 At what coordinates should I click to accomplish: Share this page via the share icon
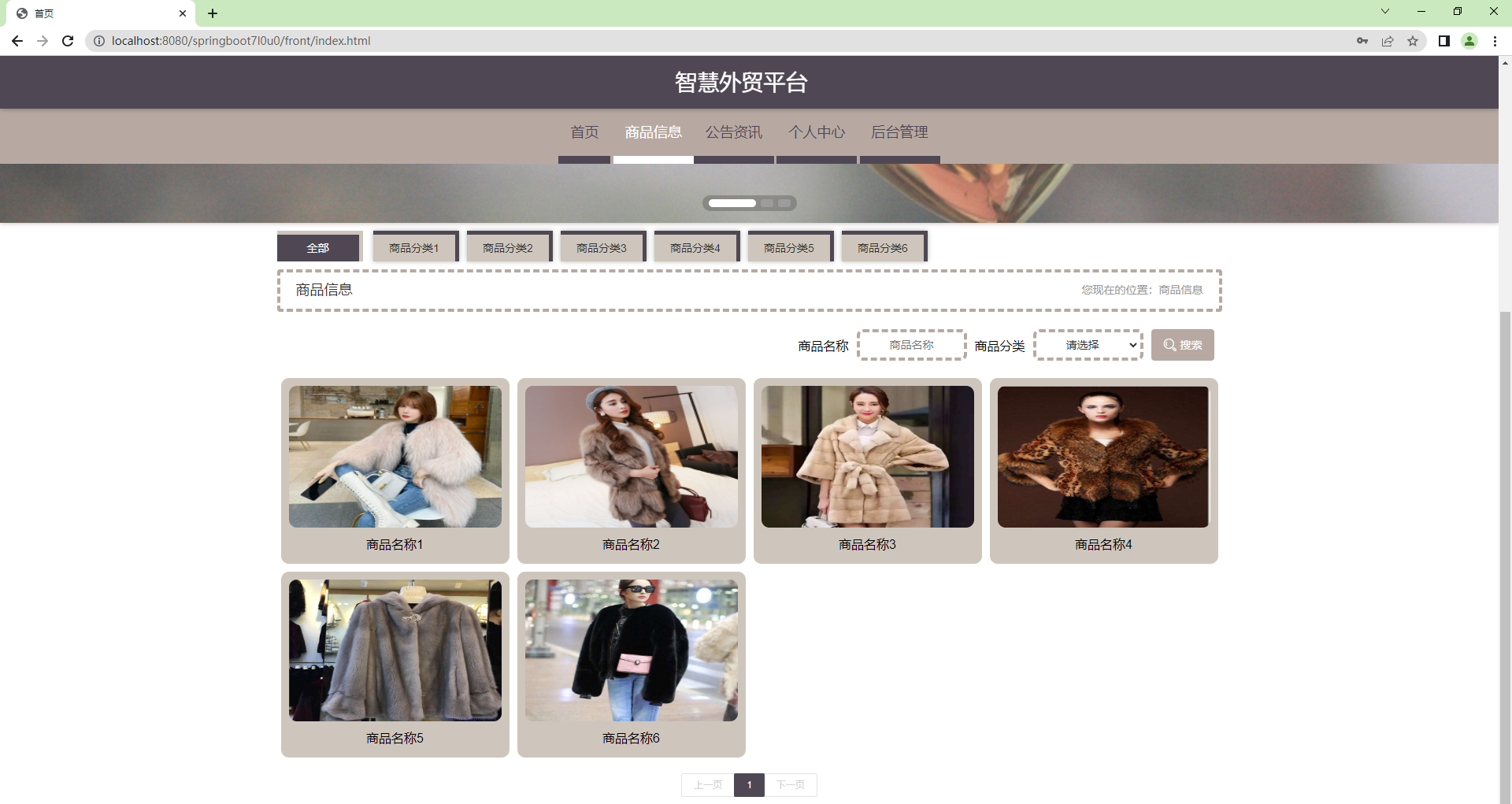pos(1388,41)
